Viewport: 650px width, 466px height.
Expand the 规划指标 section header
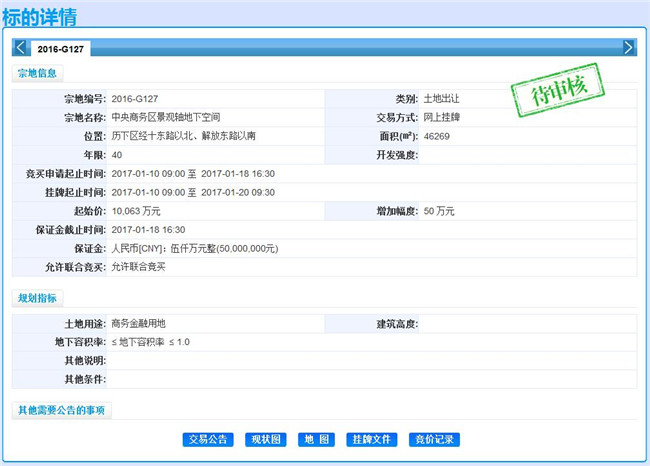tap(39, 299)
